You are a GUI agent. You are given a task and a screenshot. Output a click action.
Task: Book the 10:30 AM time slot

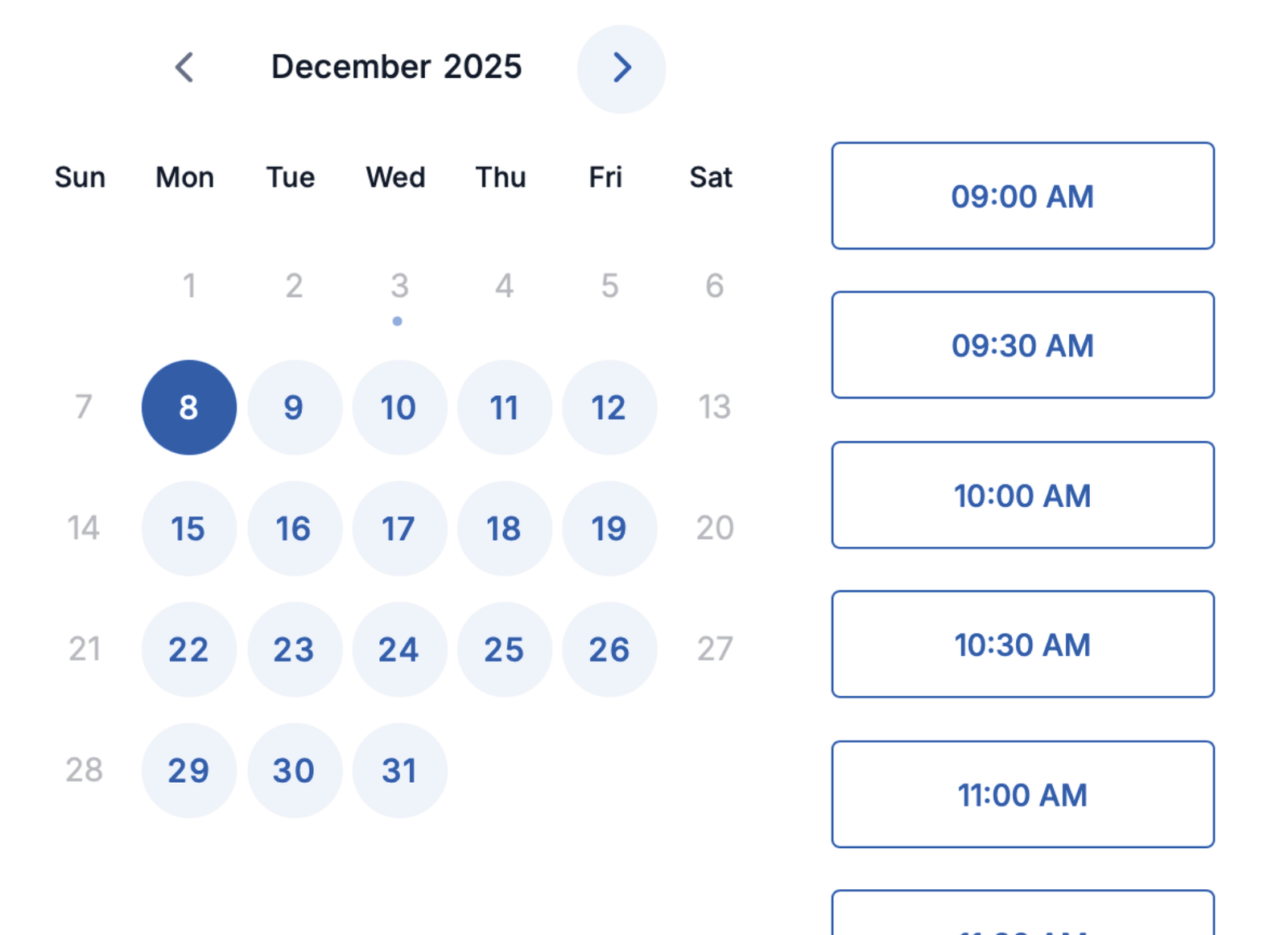[x=1022, y=645]
